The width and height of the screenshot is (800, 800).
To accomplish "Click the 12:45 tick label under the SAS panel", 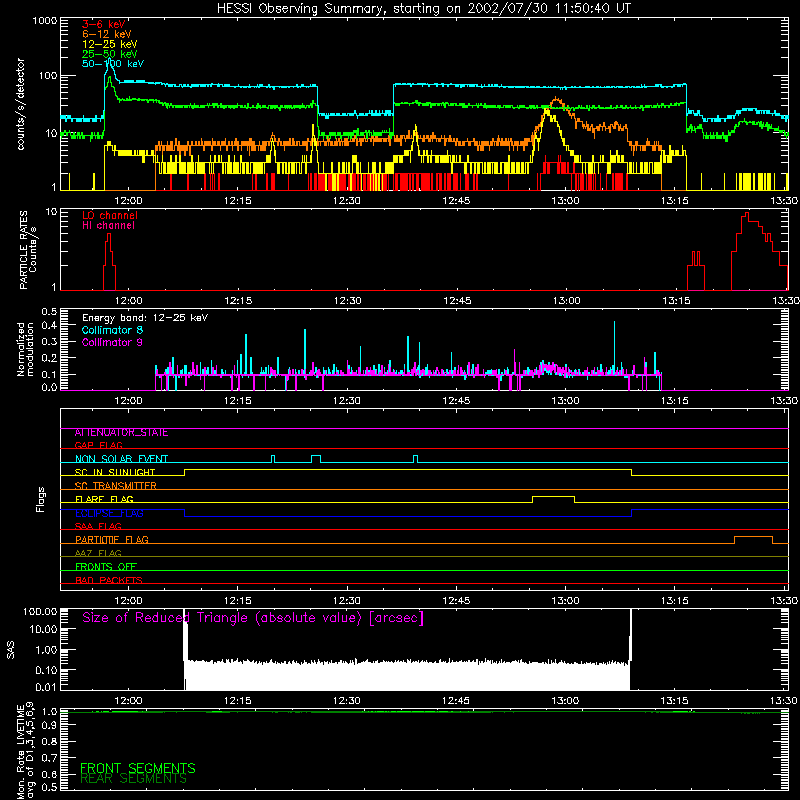I will click(456, 701).
